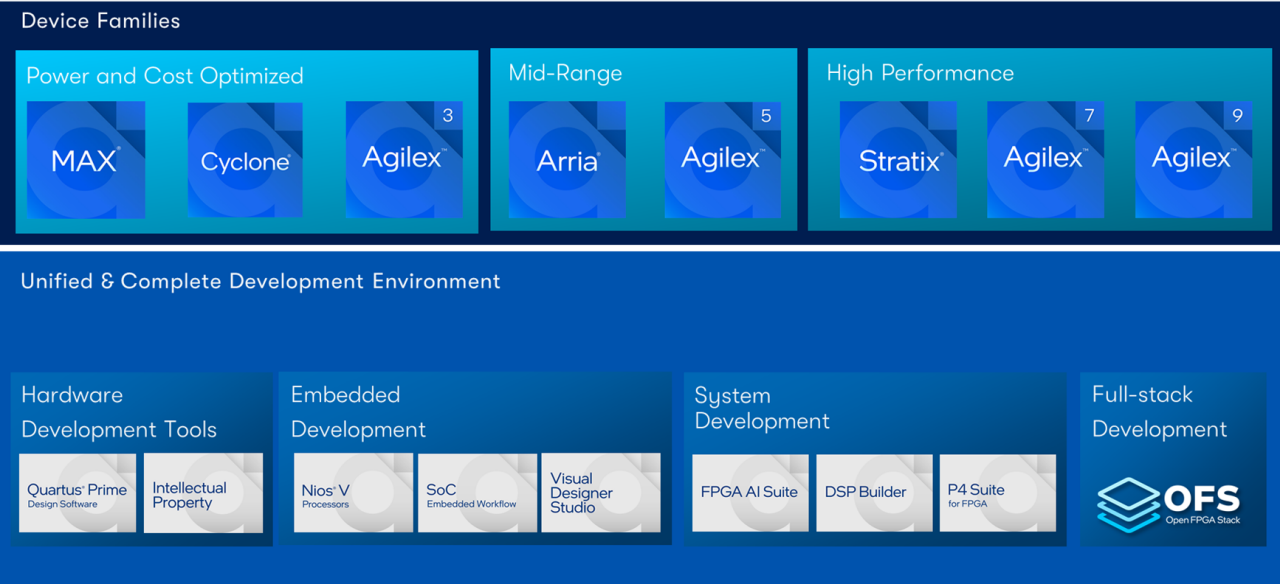Launch Visual Designer Studio tile
The height and width of the screenshot is (584, 1280).
pyautogui.click(x=601, y=493)
